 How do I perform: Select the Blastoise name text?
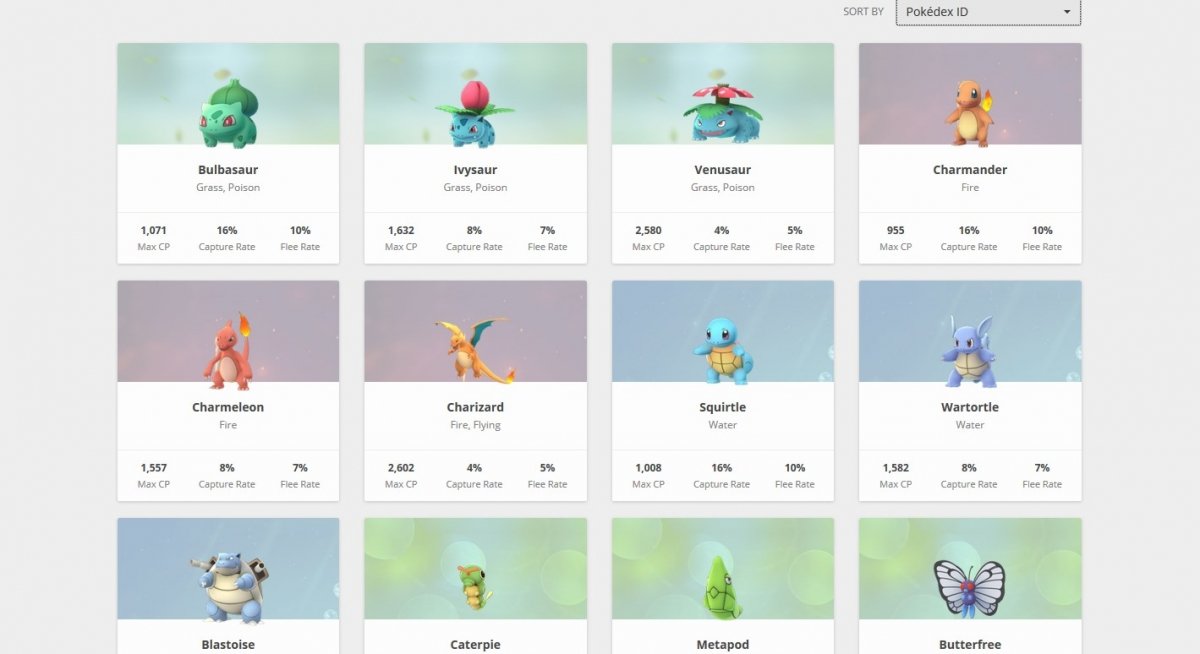coord(228,645)
